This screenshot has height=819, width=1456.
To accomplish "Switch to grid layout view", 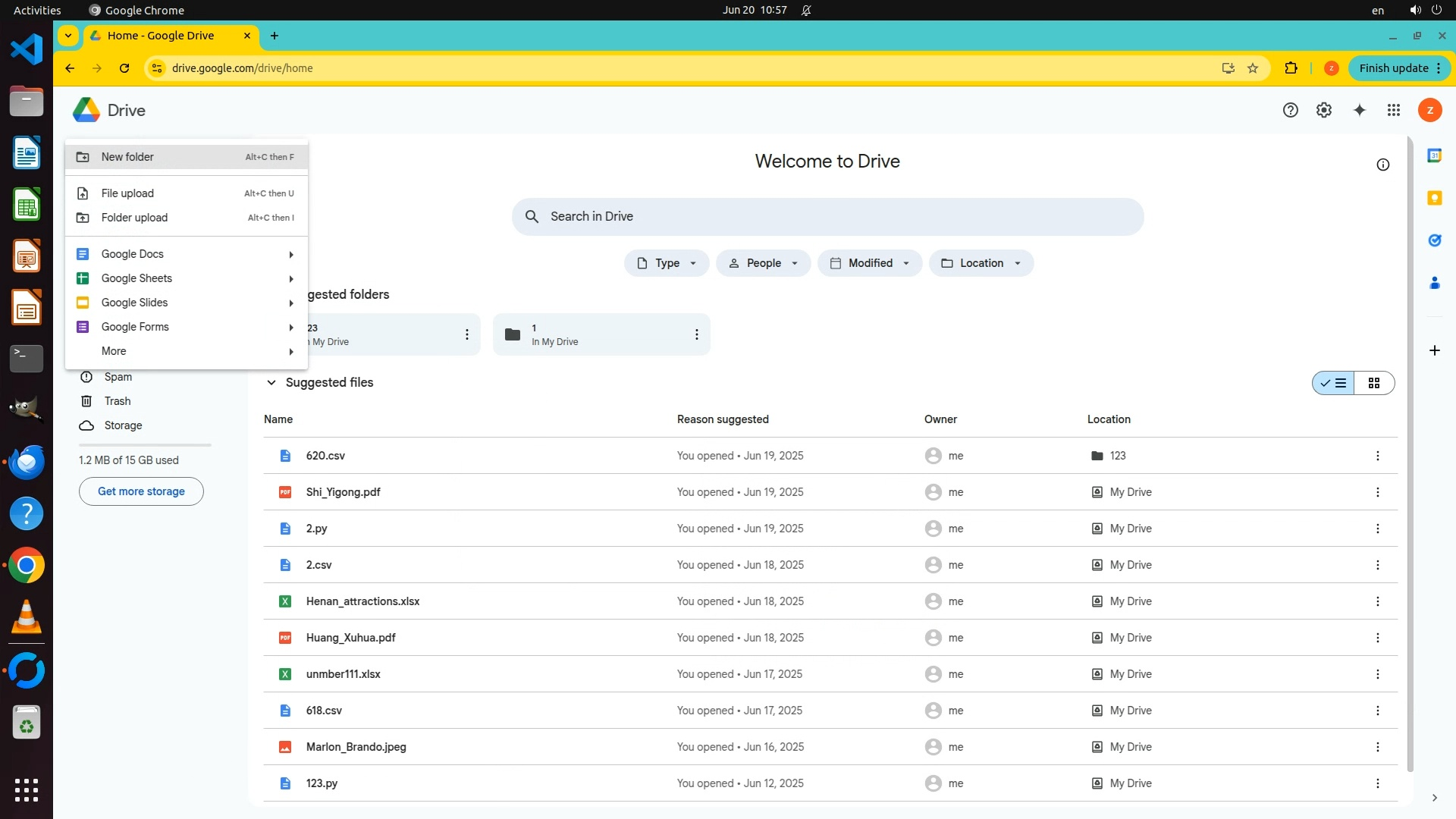I will [1373, 383].
